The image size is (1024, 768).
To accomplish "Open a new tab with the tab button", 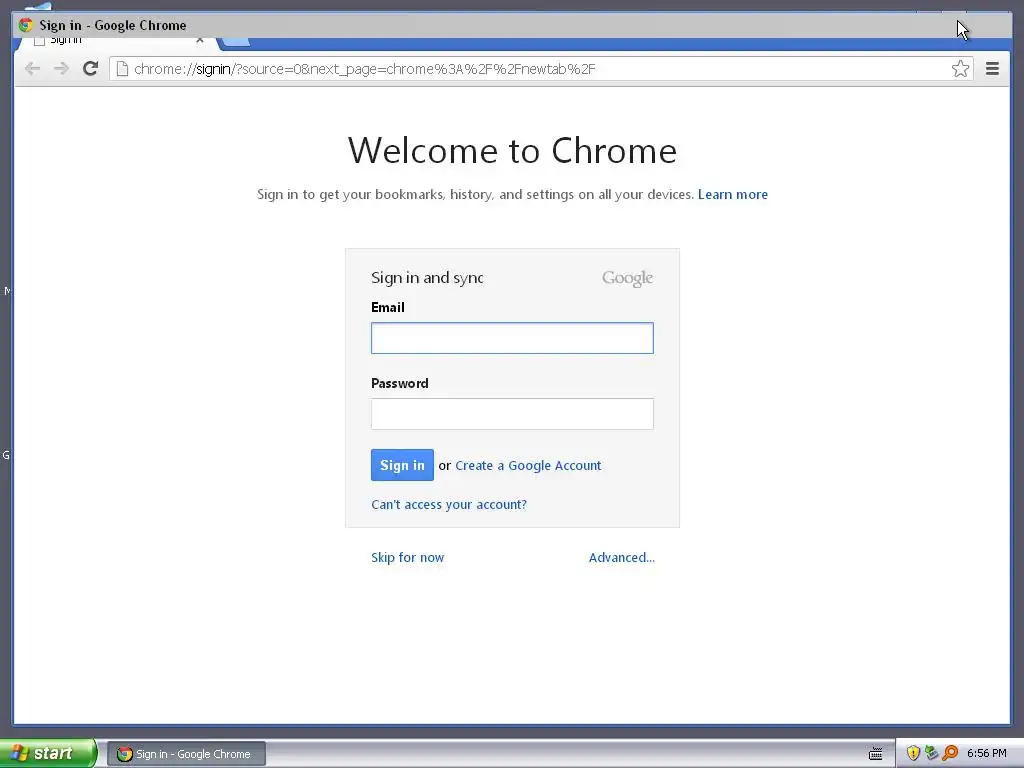I will click(236, 42).
